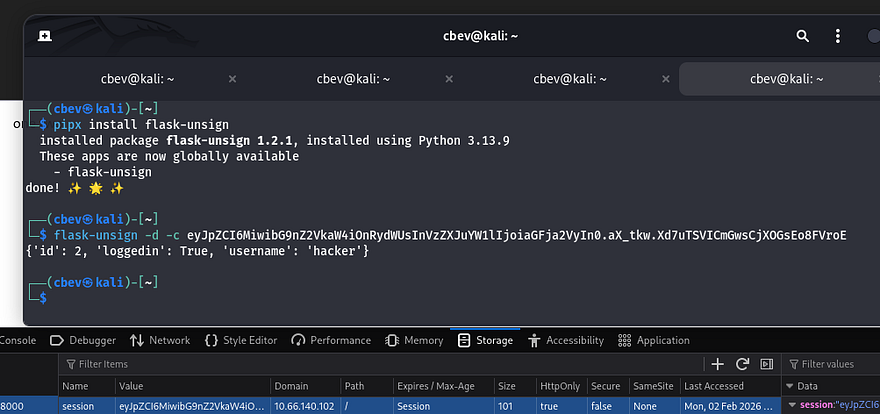
Task: Refresh the storage cookie list
Action: point(742,364)
